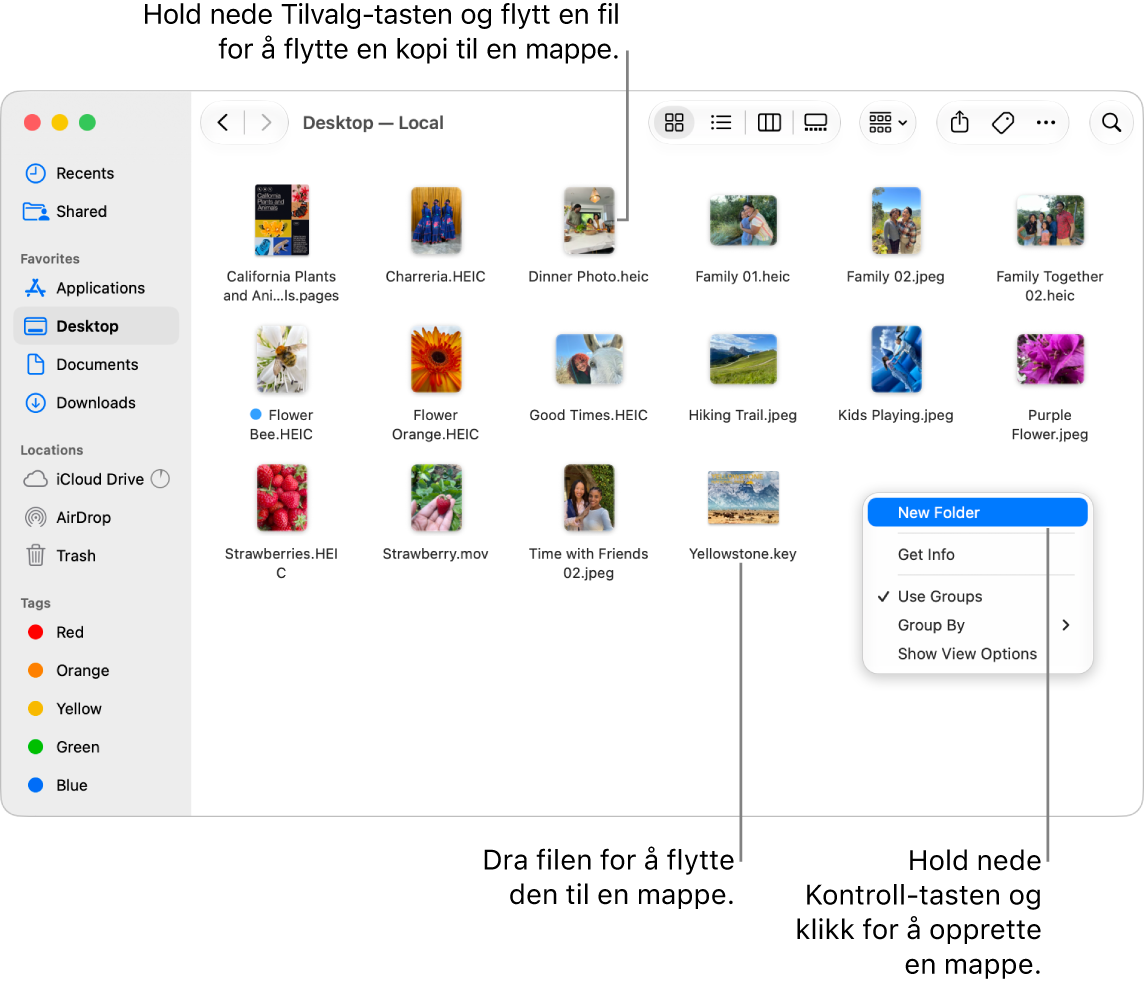Click the Share toolbar icon
The image size is (1144, 987).
[x=959, y=123]
